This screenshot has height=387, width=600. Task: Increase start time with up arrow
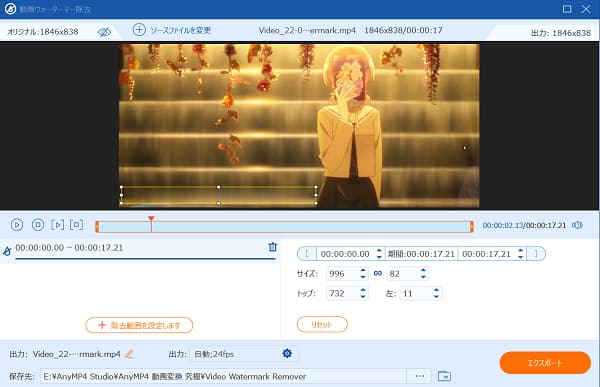coord(379,250)
